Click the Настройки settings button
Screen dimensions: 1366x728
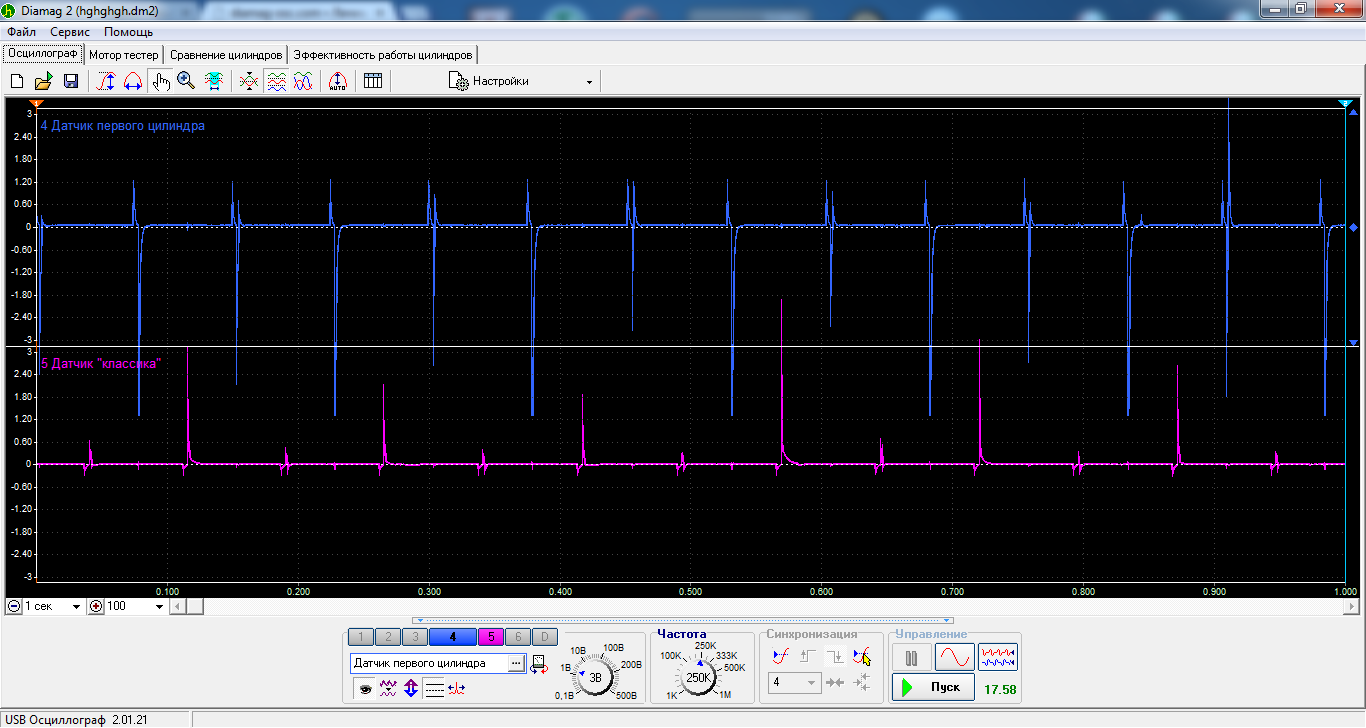pos(490,81)
